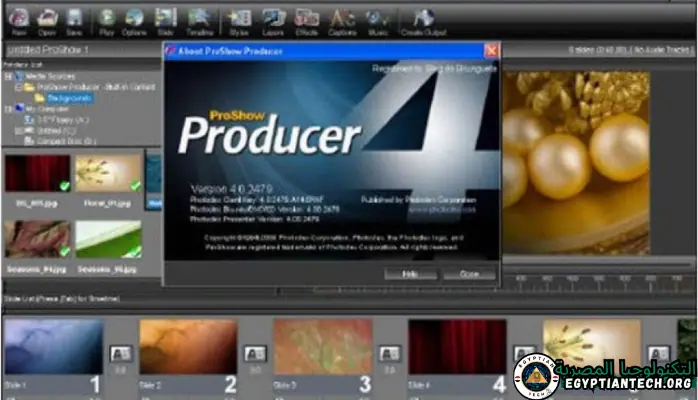
Task: Click Help button in the About dialog
Action: (410, 274)
